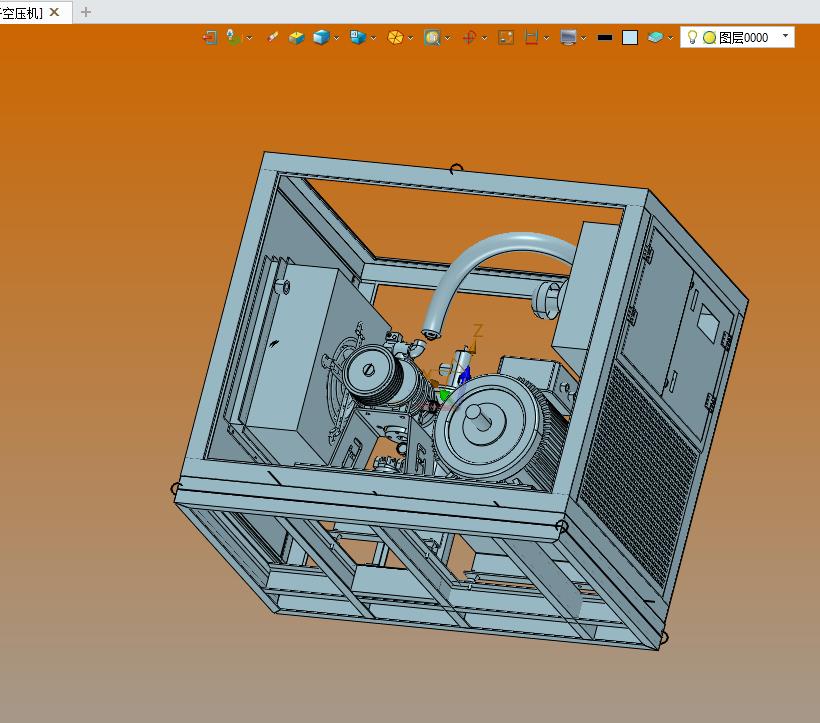Screen dimensions: 820x723
Task: Select the pen-shaped brush tool icon
Action: (x=273, y=37)
